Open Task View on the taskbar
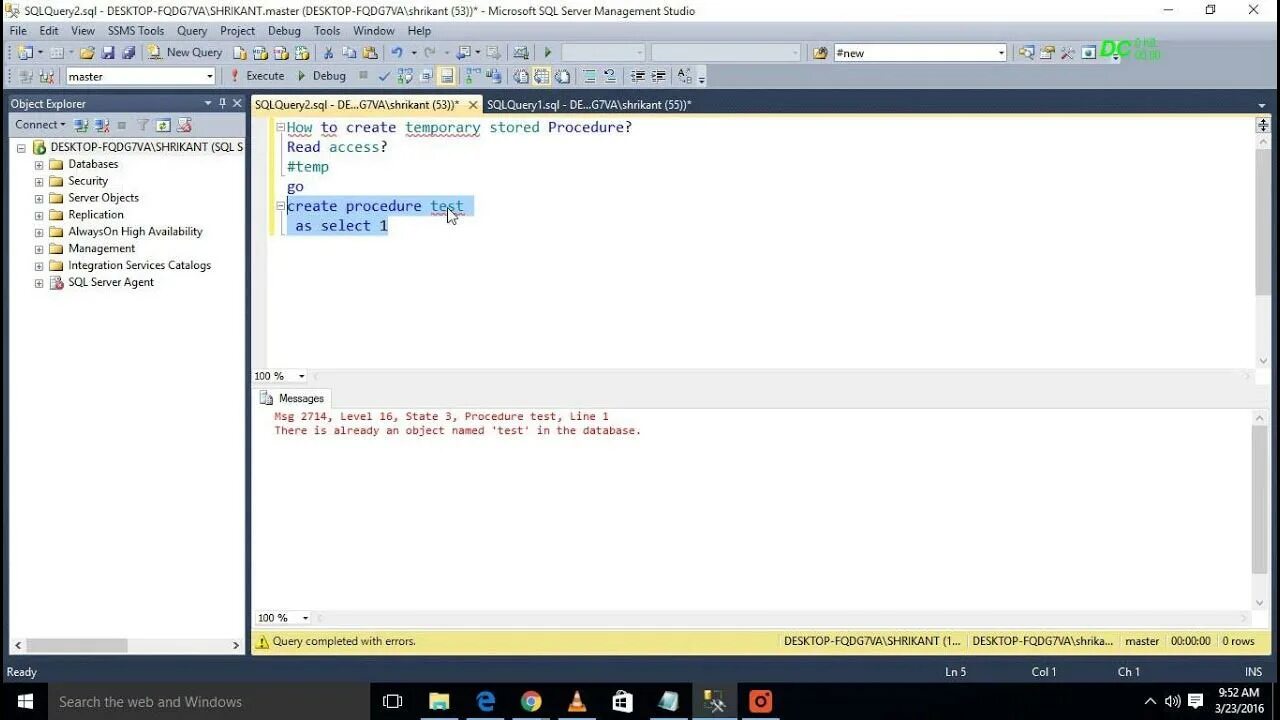Screen dimensions: 1280x720 click(x=392, y=701)
